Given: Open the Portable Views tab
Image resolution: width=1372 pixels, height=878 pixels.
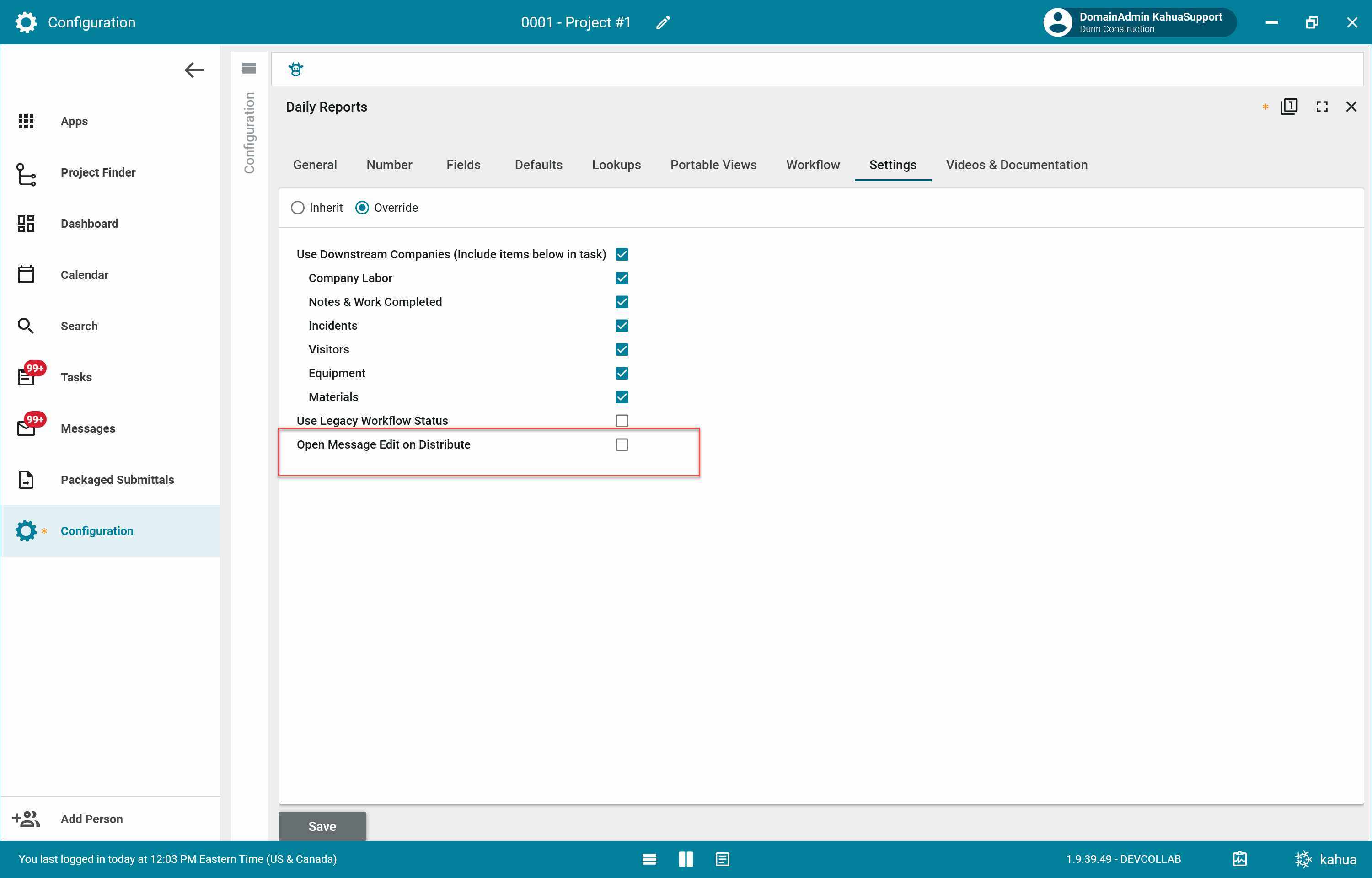Looking at the screenshot, I should pyautogui.click(x=713, y=165).
